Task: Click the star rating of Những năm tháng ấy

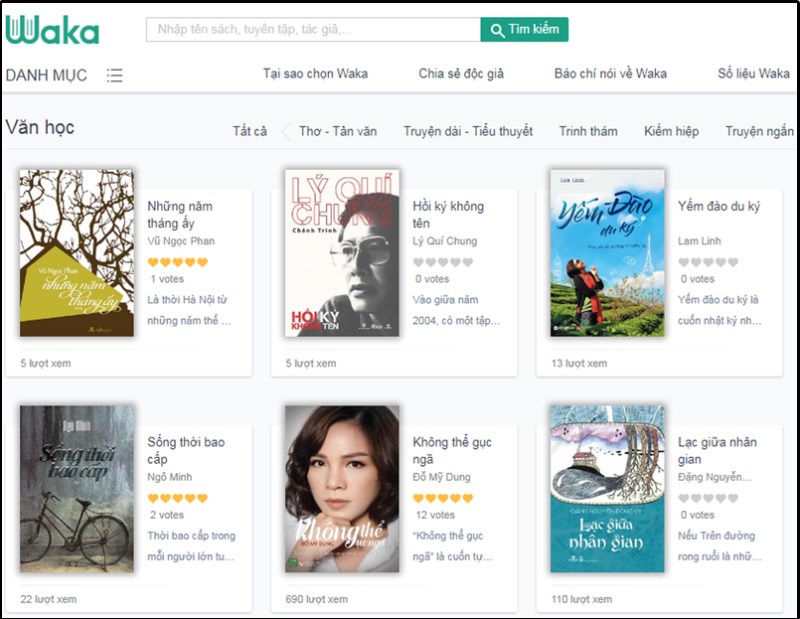Action: click(x=178, y=262)
